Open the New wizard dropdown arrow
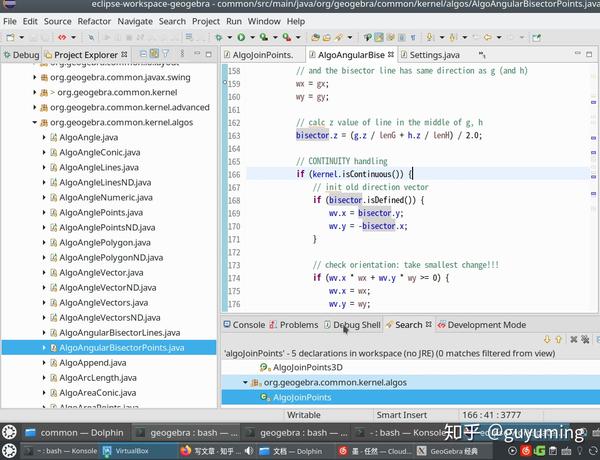600x460 pixels. [x=21, y=38]
